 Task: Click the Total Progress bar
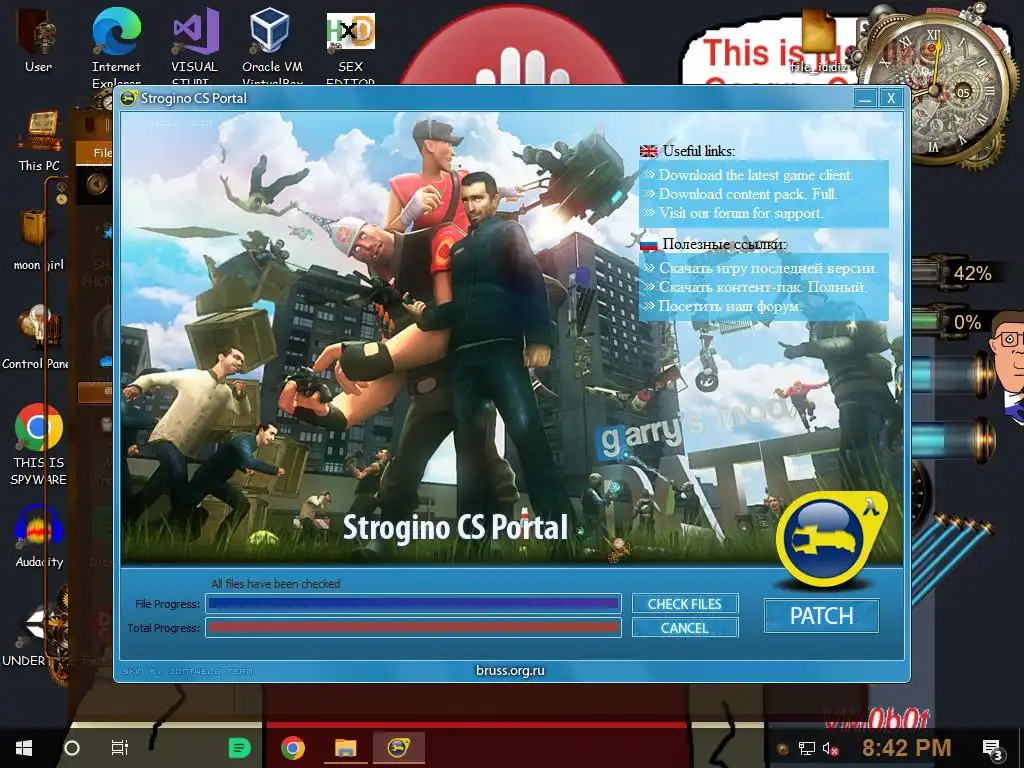click(413, 628)
